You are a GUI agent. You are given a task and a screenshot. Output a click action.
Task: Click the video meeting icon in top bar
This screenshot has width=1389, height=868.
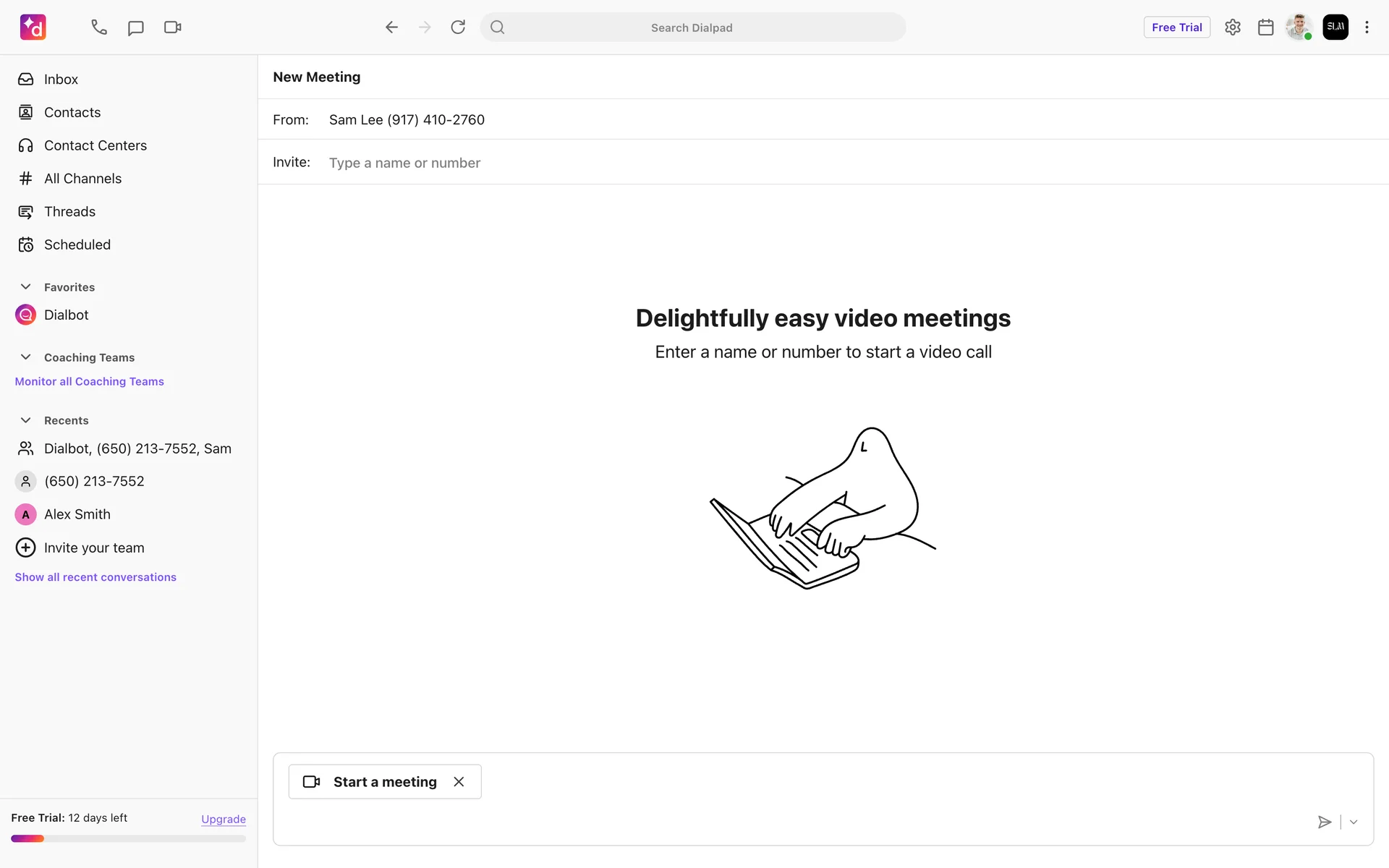click(x=172, y=27)
